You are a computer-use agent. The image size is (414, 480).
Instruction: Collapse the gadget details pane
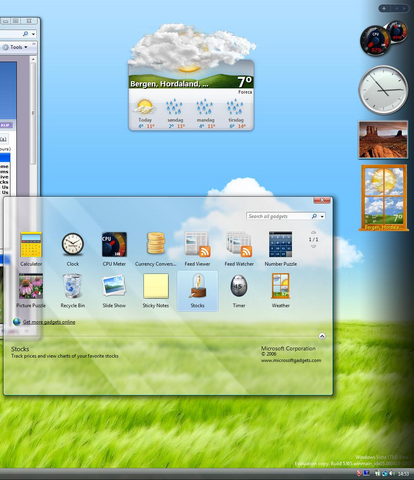[x=322, y=336]
